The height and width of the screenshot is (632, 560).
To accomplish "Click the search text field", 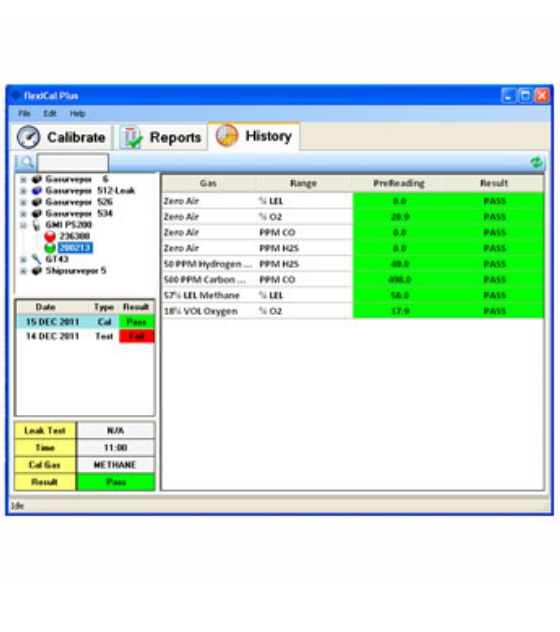I will 73,162.
